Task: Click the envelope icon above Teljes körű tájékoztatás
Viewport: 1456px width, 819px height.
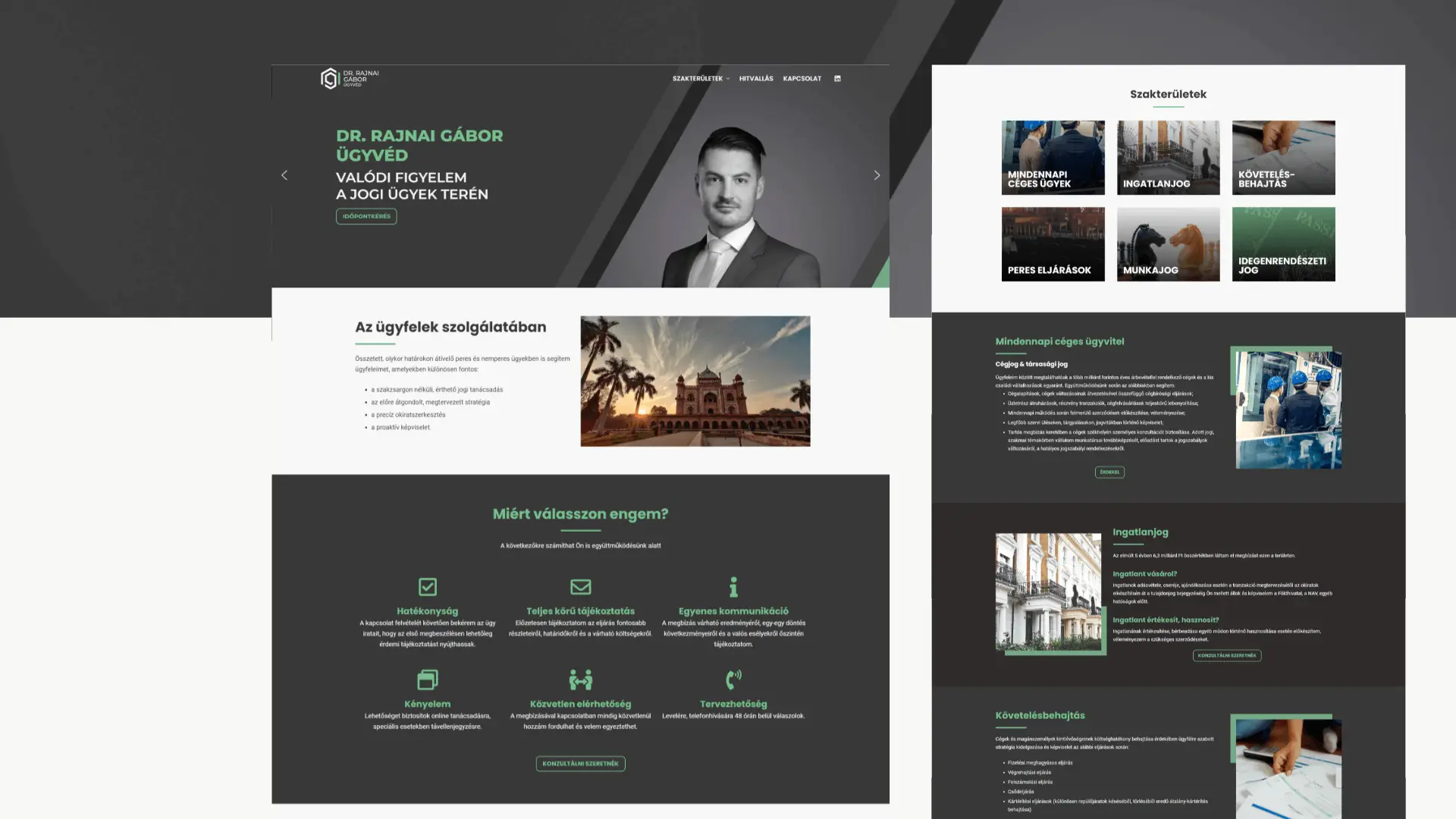Action: click(x=580, y=587)
